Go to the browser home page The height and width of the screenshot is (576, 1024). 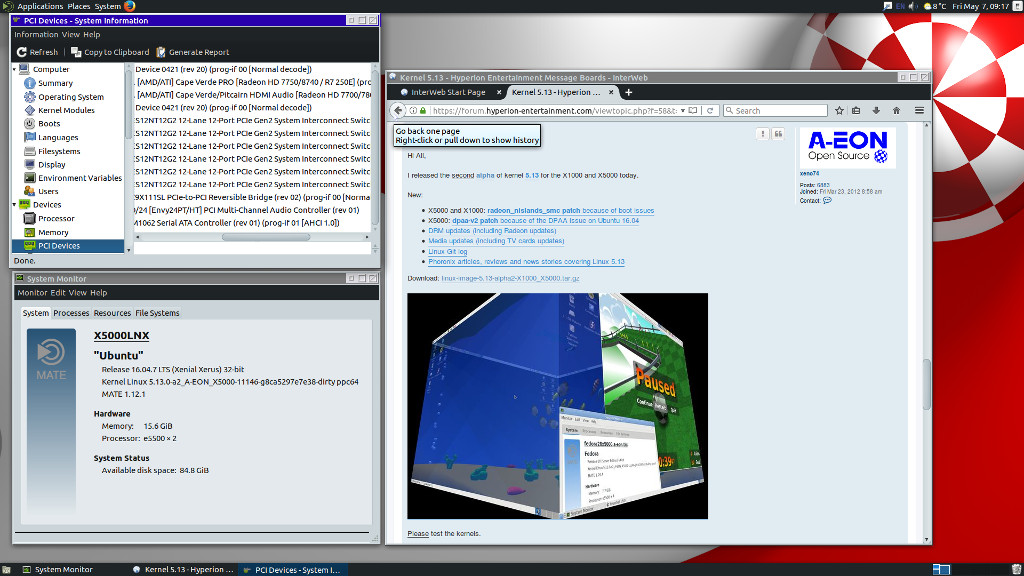(896, 110)
